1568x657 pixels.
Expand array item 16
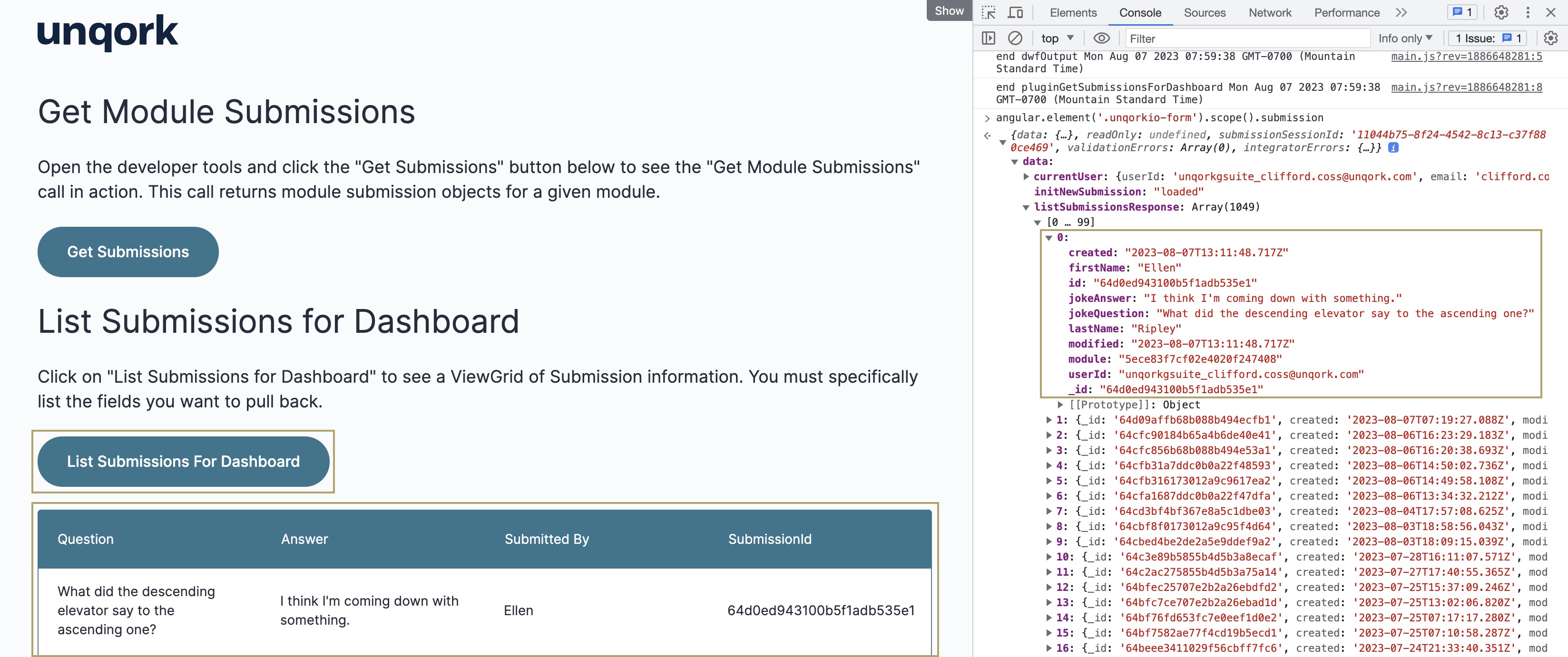pos(1049,648)
